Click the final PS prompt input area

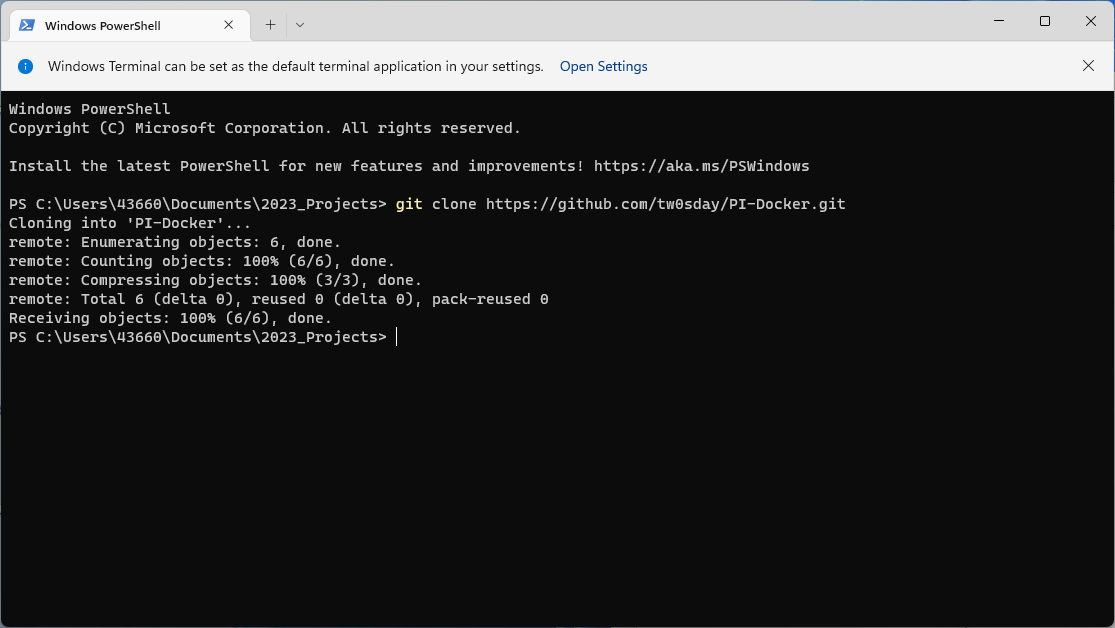click(x=397, y=337)
